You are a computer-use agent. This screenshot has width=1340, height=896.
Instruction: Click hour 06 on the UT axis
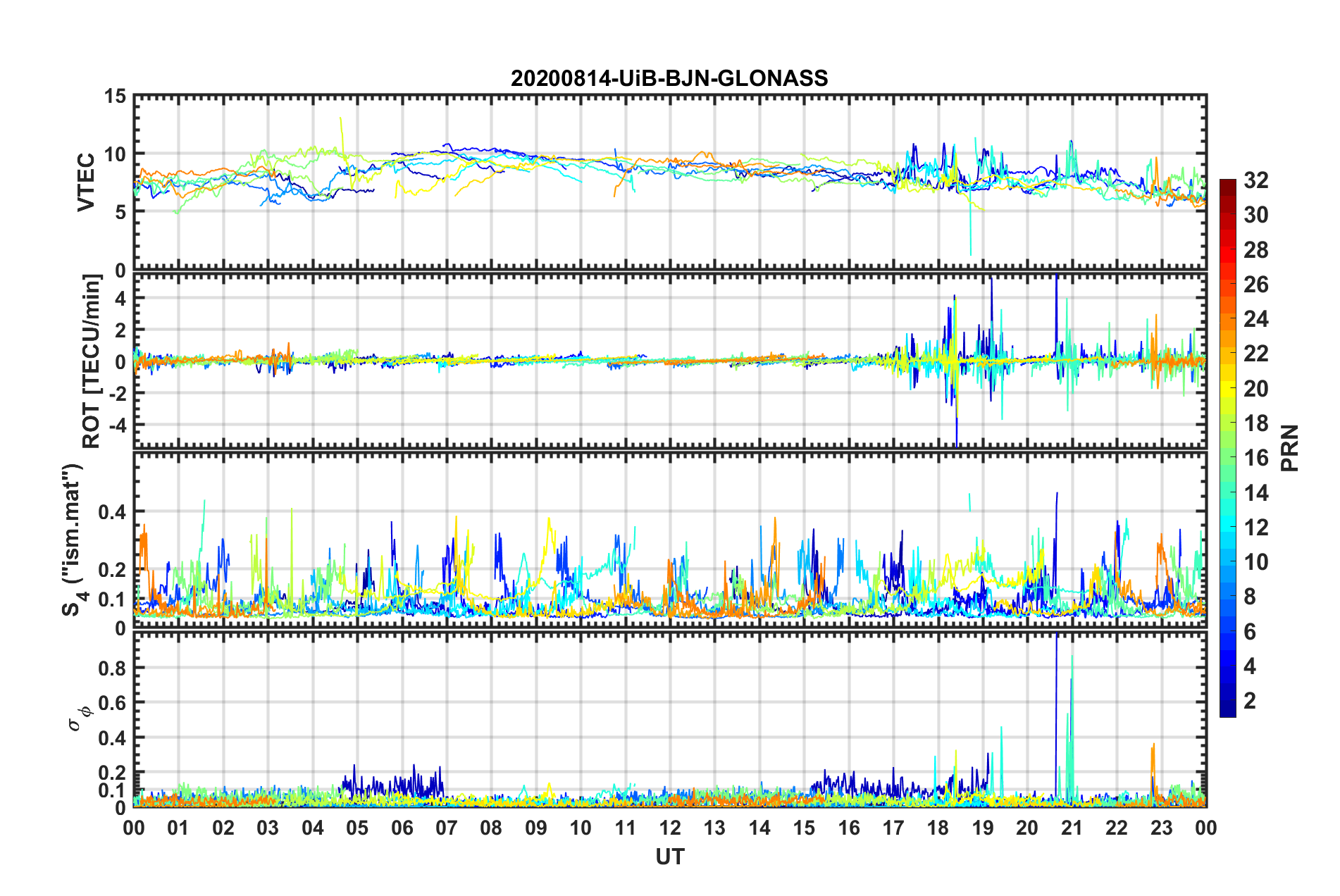coord(402,828)
